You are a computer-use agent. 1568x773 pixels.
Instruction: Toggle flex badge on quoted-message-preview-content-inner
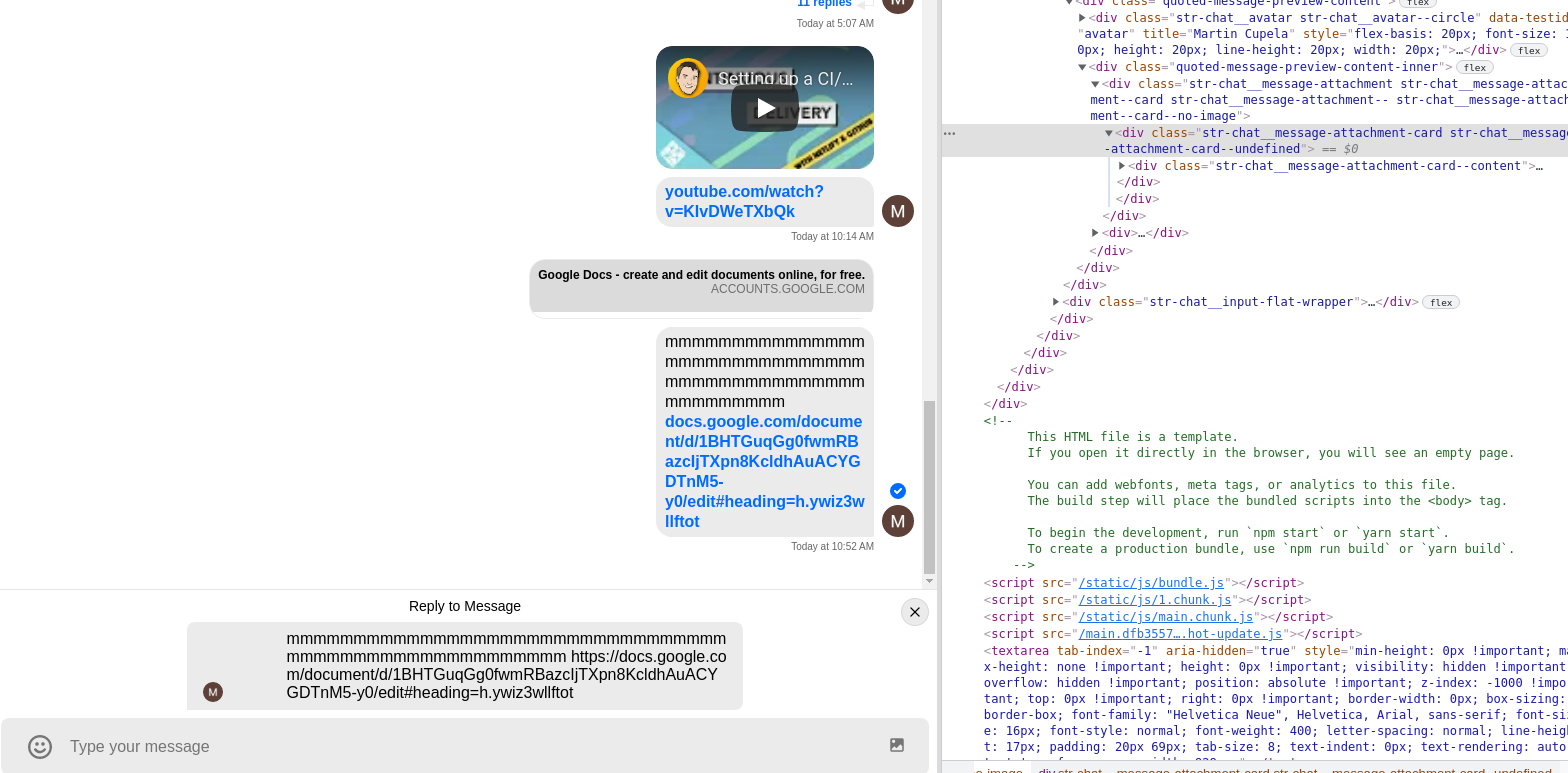pyautogui.click(x=1475, y=67)
